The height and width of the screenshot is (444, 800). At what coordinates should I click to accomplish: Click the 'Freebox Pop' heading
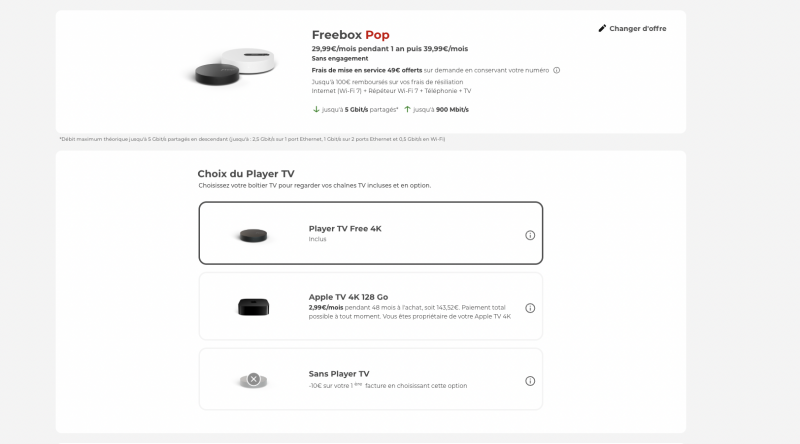point(351,35)
